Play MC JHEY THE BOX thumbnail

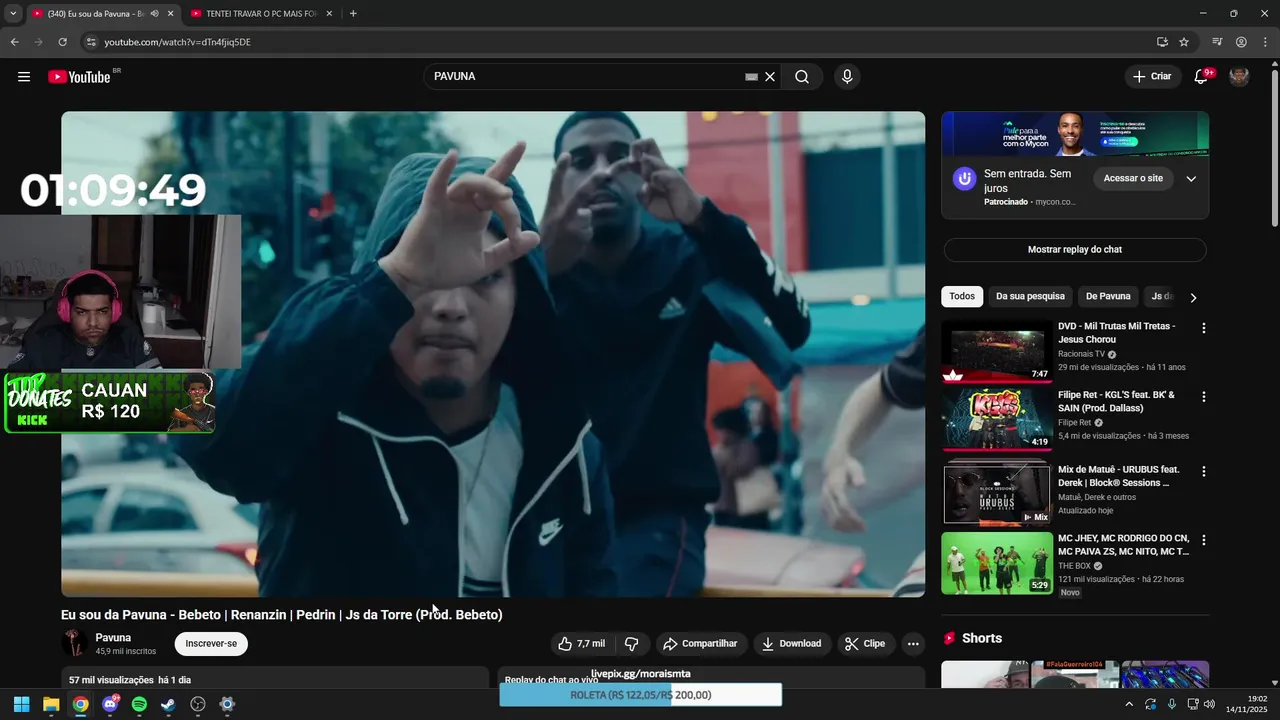pos(997,563)
